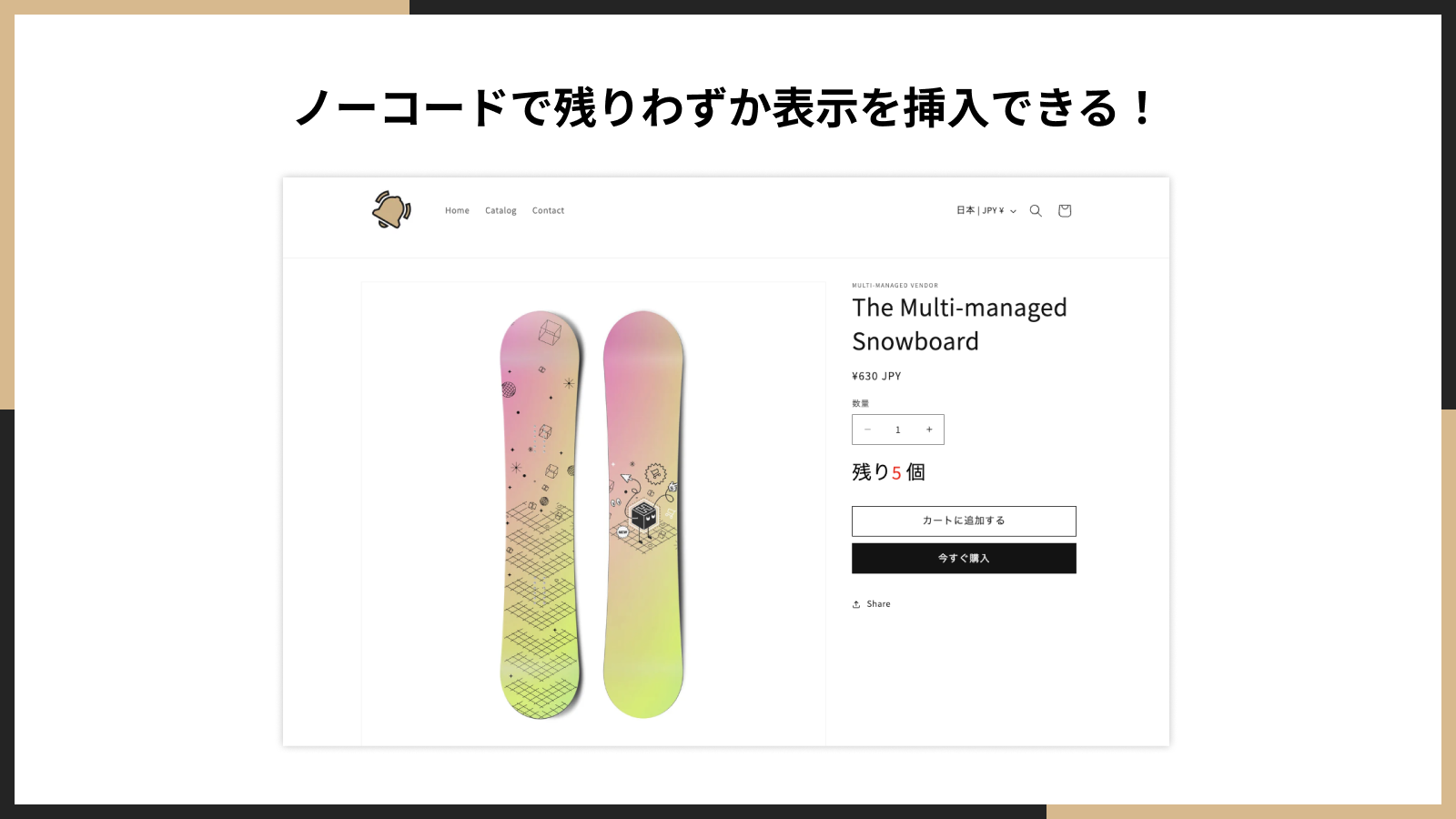Click the left snowboard product image

click(x=541, y=514)
